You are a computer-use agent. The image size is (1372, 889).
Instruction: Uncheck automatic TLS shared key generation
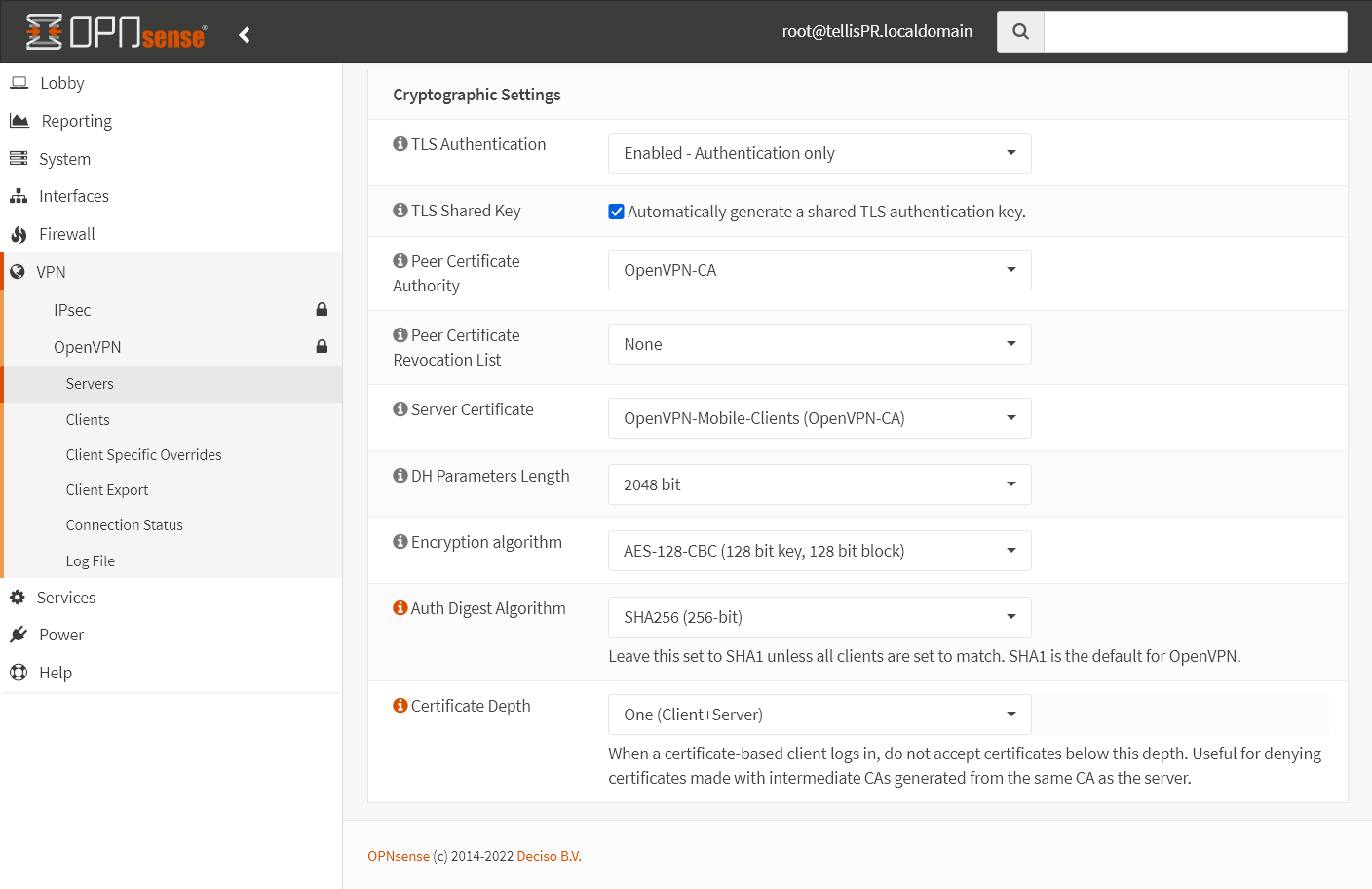[x=616, y=211]
